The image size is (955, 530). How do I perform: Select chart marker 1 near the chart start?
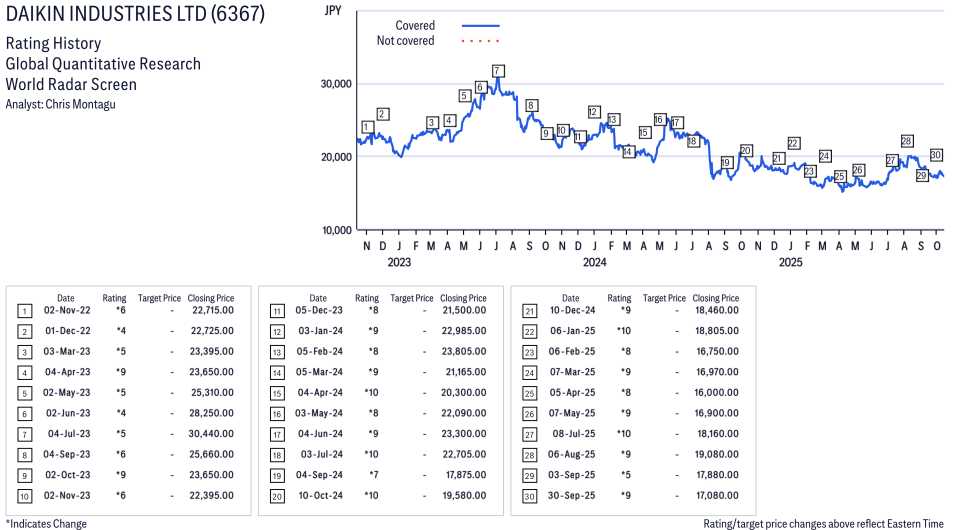coord(367,127)
